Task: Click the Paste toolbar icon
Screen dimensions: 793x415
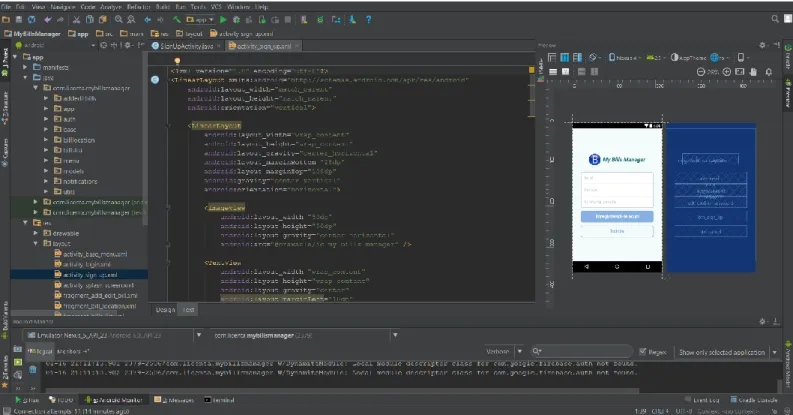Action: click(x=103, y=20)
